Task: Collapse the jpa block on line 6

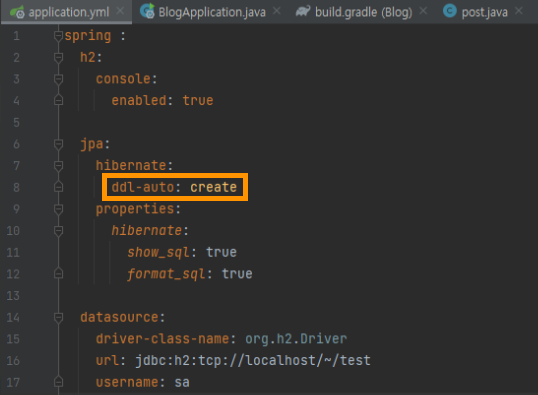Action: pos(58,144)
